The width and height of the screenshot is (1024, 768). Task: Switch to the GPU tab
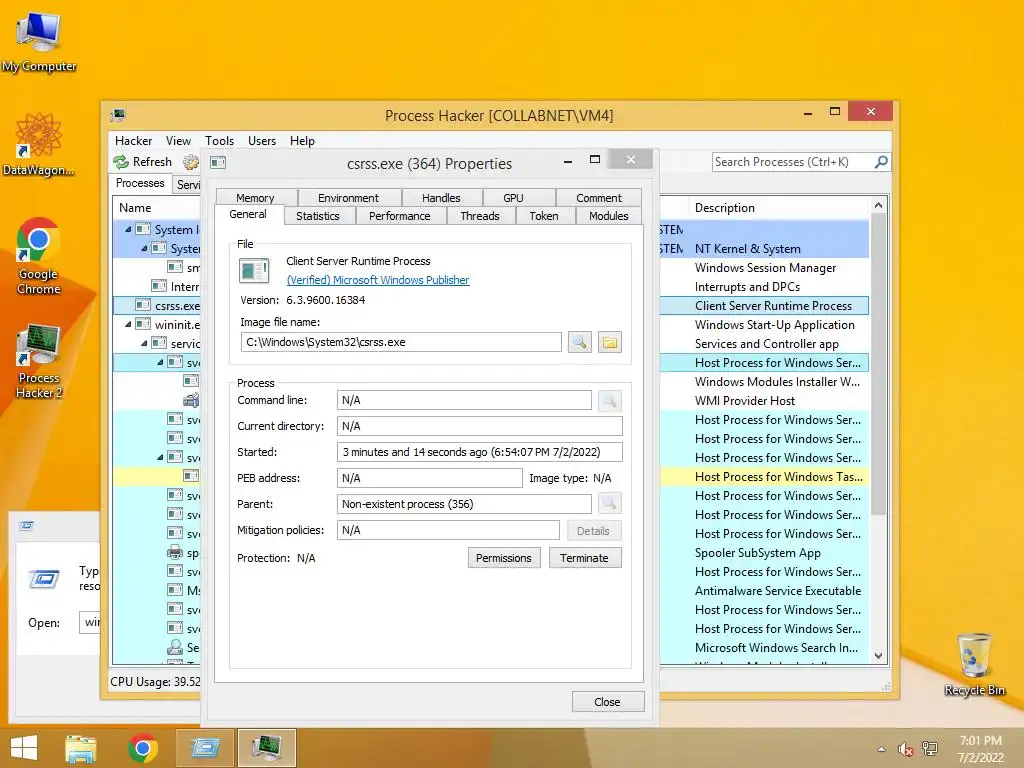click(x=513, y=198)
